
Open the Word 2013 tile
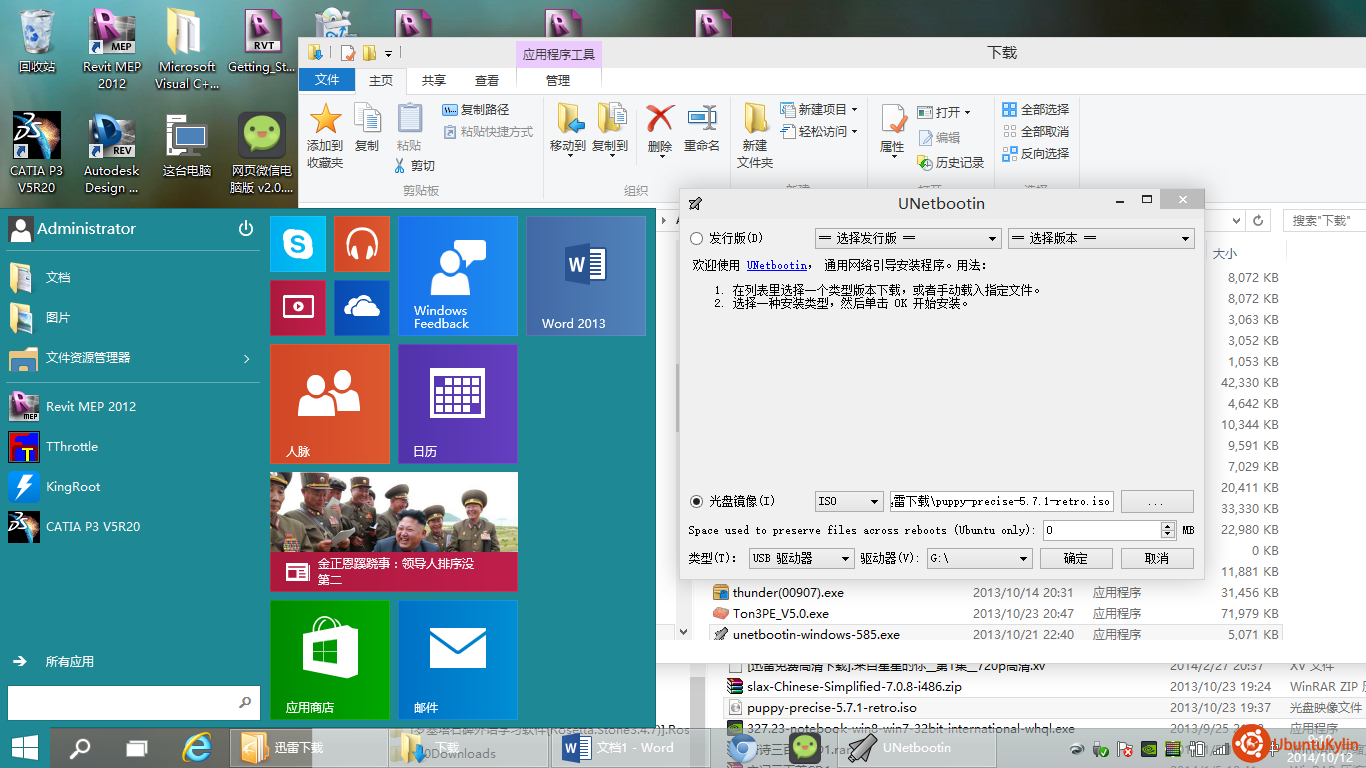(x=585, y=275)
